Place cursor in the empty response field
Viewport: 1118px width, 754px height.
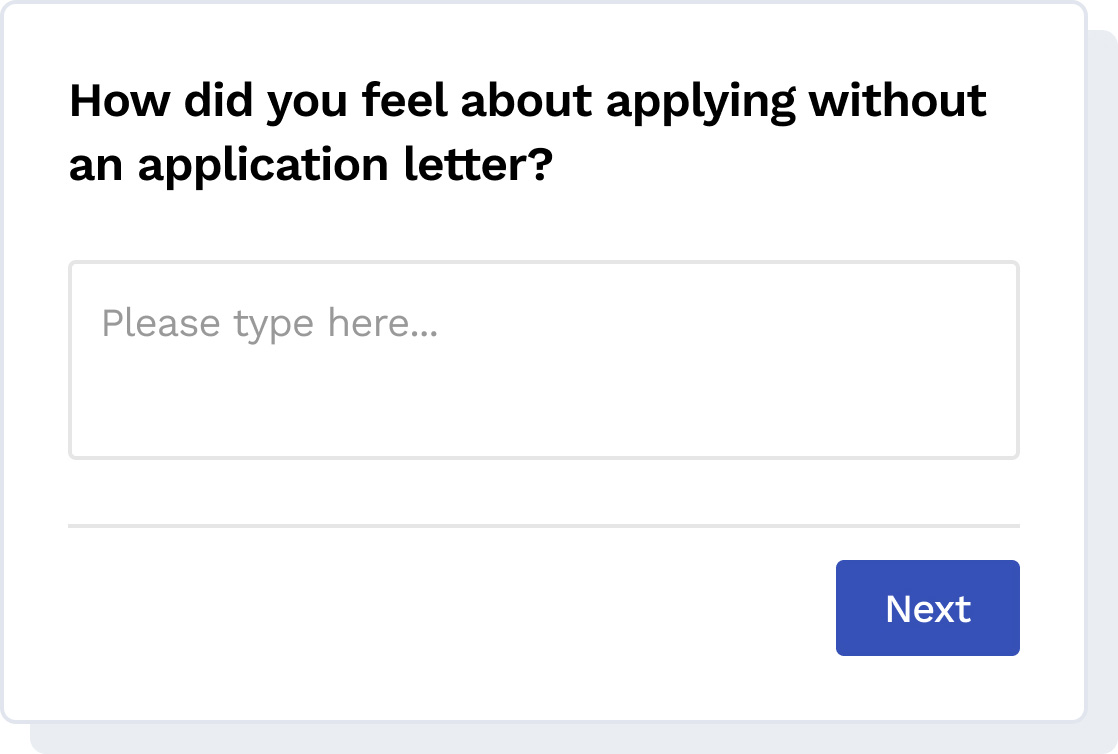click(x=544, y=360)
